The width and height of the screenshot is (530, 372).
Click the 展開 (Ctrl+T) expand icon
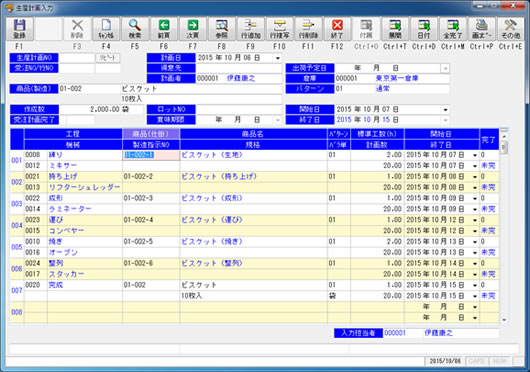click(x=395, y=29)
